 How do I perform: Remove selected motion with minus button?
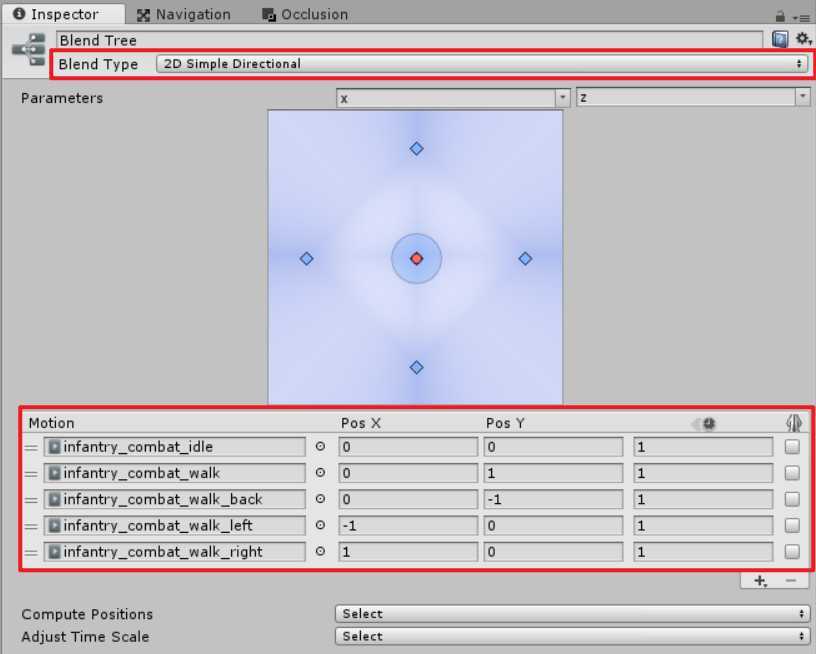tap(791, 580)
